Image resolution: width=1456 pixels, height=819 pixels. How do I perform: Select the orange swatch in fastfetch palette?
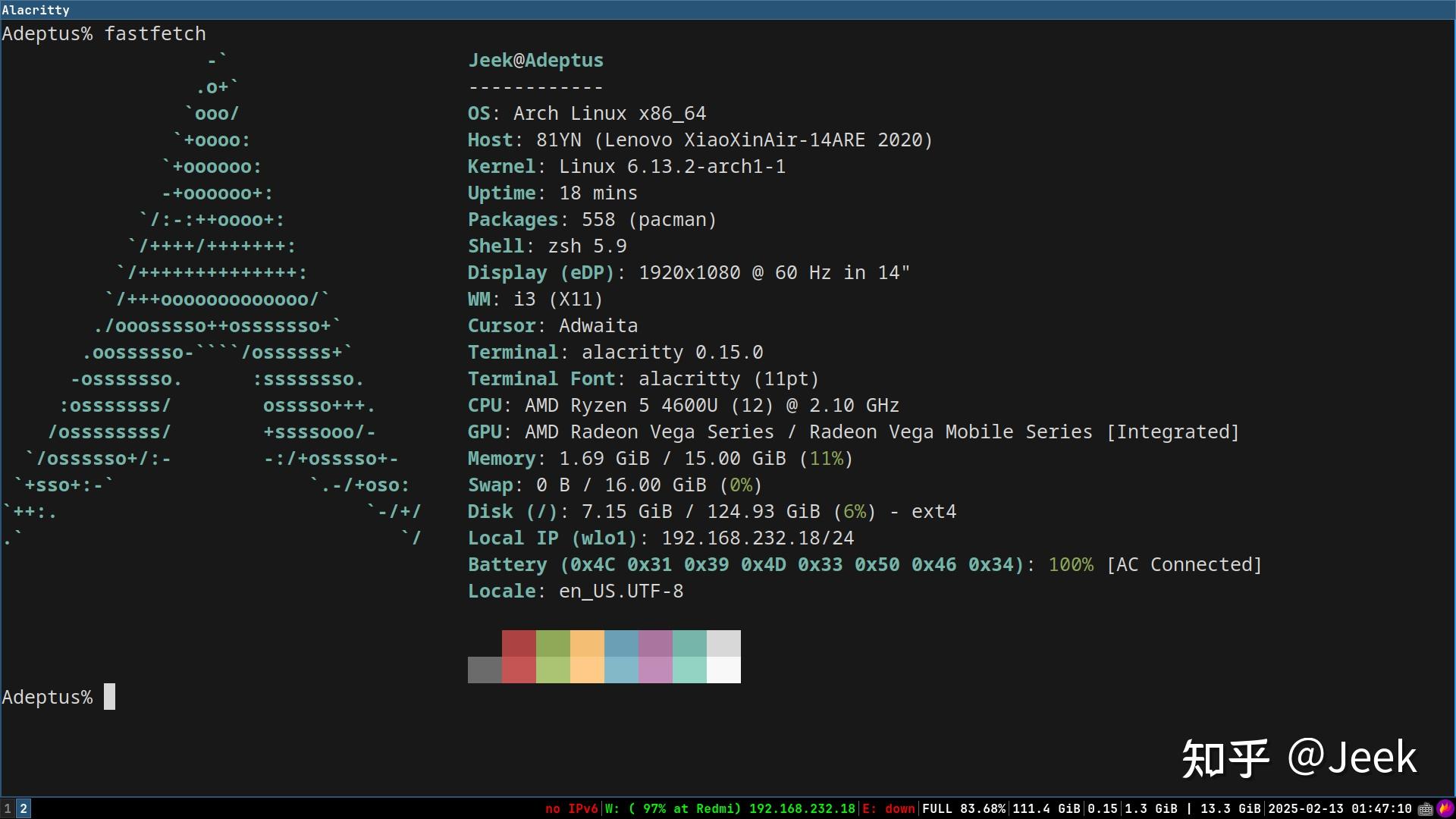(587, 657)
